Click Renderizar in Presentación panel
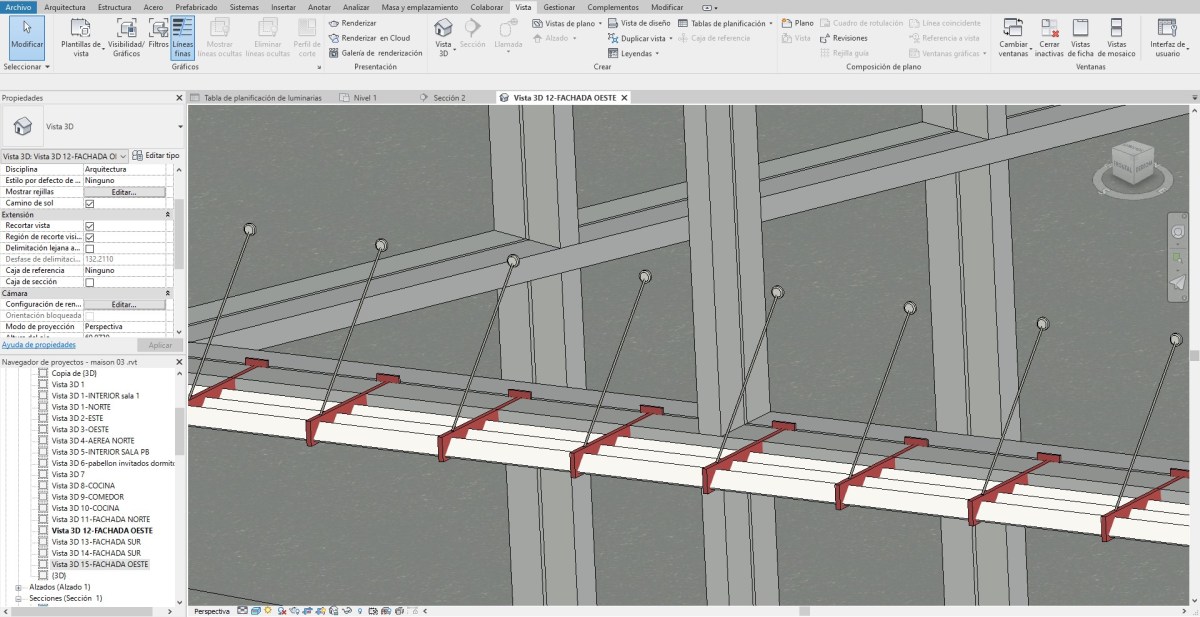Image resolution: width=1200 pixels, height=617 pixels. pos(352,23)
